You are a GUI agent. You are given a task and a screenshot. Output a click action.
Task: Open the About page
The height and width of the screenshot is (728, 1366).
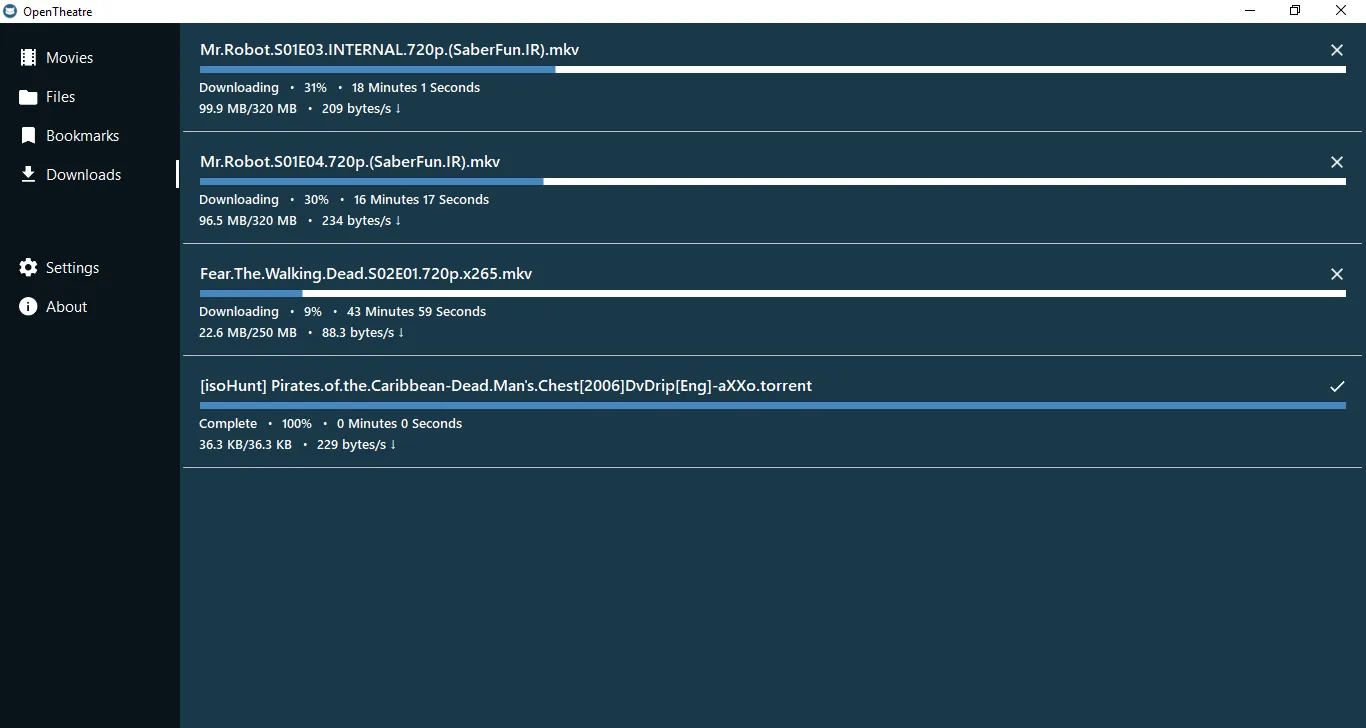(x=66, y=306)
